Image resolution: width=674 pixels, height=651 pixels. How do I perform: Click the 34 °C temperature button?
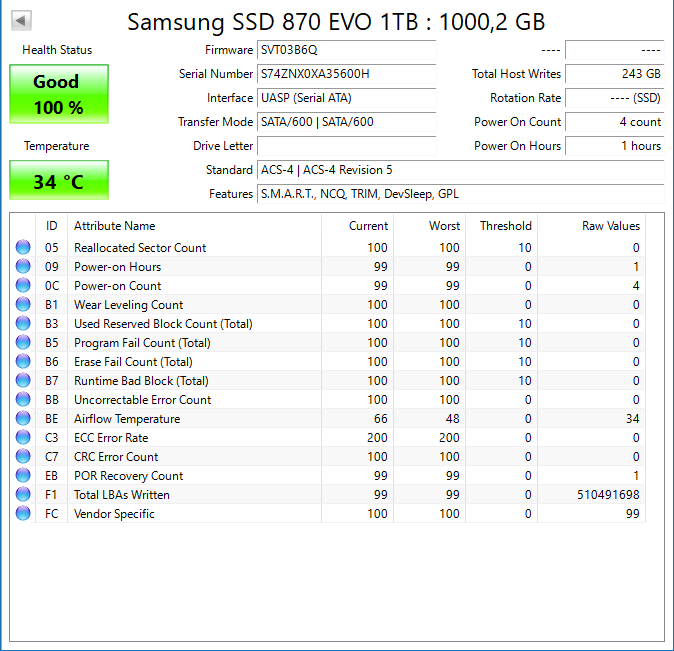[x=58, y=181]
